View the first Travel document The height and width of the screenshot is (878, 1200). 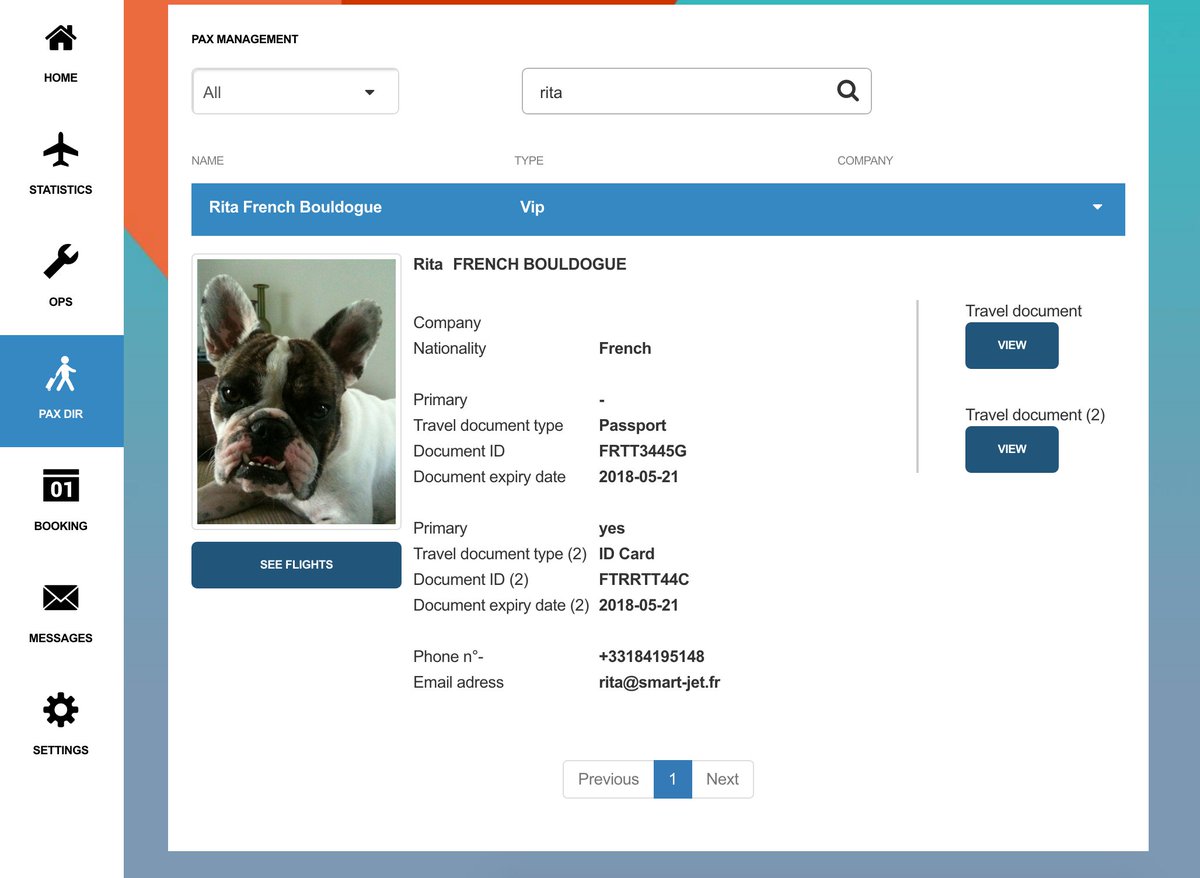[1012, 345]
